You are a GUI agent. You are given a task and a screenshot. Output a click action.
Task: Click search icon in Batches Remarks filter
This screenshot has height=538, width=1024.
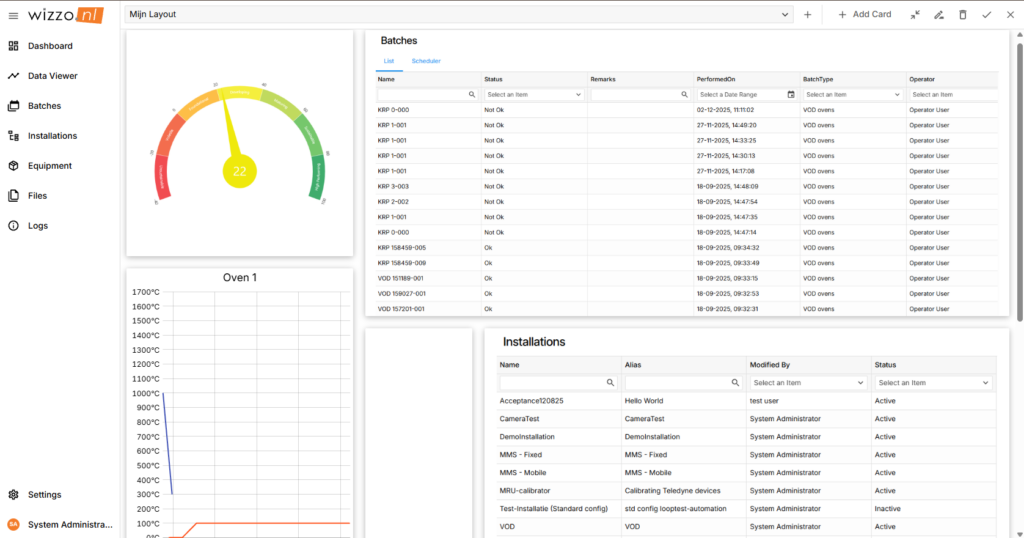coord(684,95)
